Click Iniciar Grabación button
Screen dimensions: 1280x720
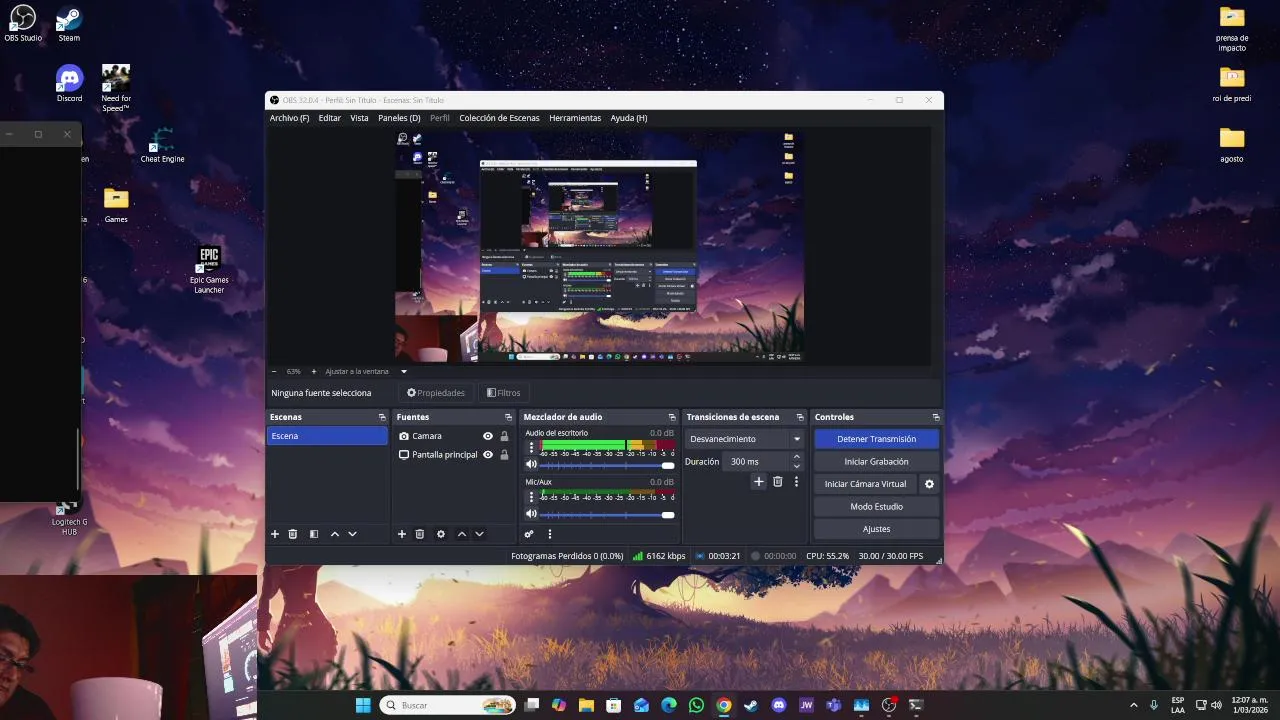pyautogui.click(x=877, y=462)
